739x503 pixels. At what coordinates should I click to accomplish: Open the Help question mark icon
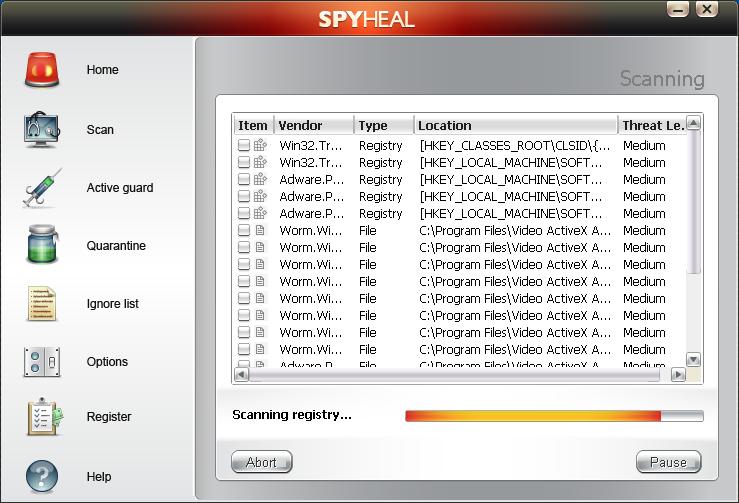[42, 477]
